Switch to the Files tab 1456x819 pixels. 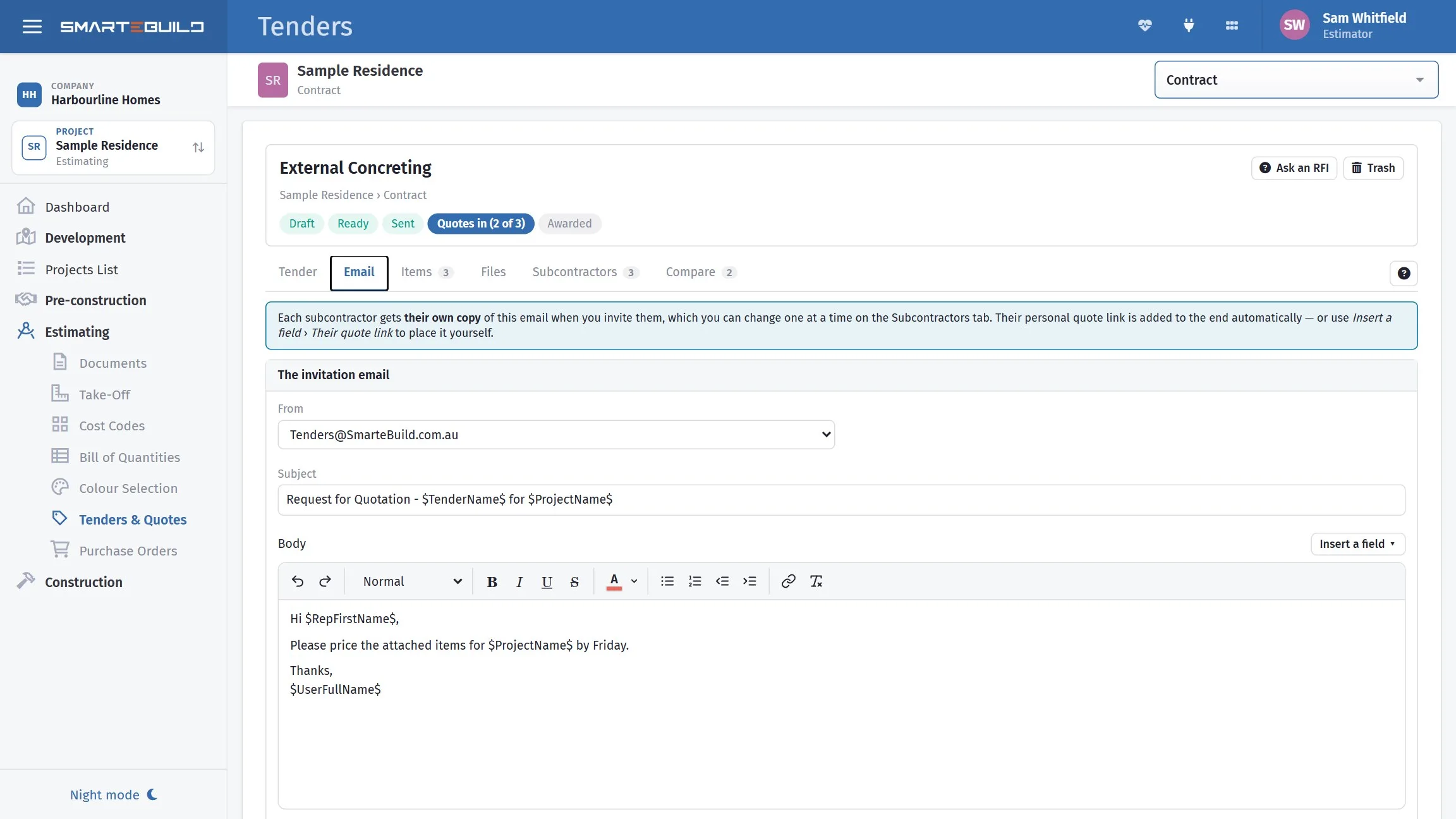(493, 272)
